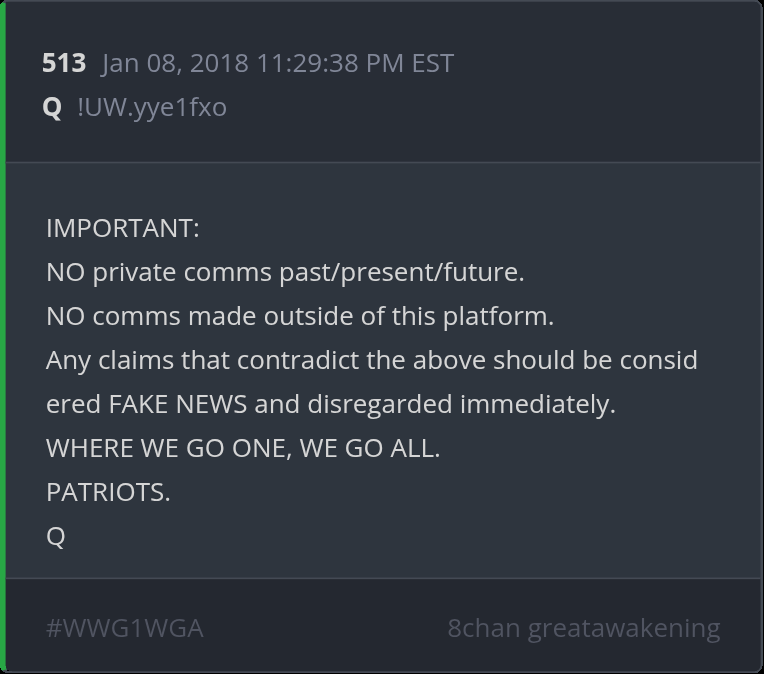This screenshot has width=764, height=674.
Task: Click the tripcode !UW.yye1fxo
Action: pyautogui.click(x=152, y=107)
